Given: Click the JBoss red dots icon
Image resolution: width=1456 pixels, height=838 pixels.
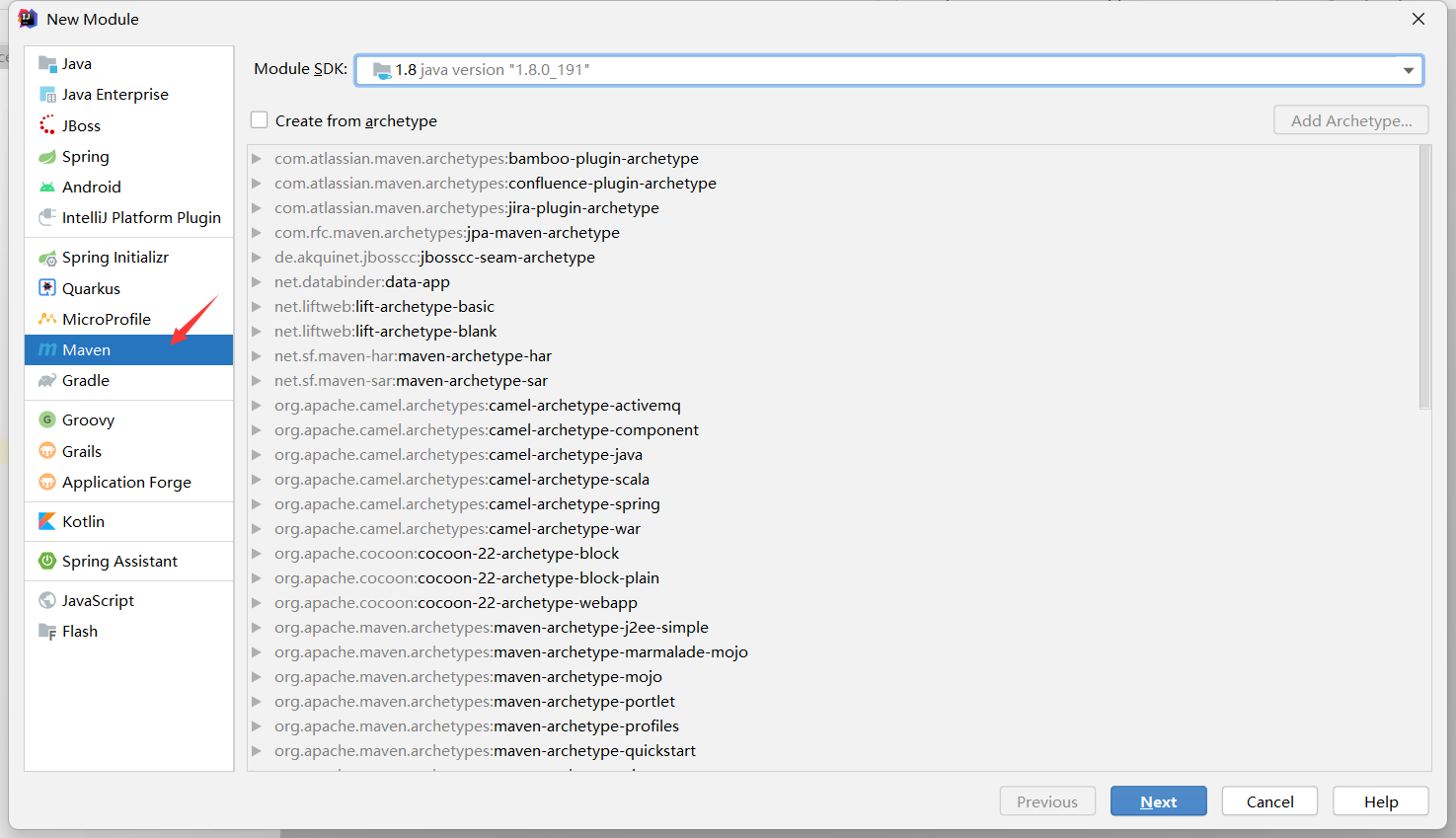Looking at the screenshot, I should click(x=47, y=125).
